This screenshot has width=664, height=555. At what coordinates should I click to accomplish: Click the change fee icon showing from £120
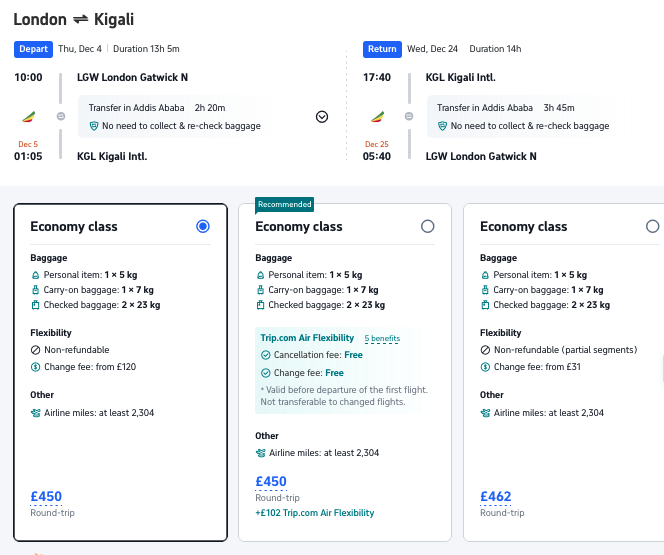click(36, 367)
